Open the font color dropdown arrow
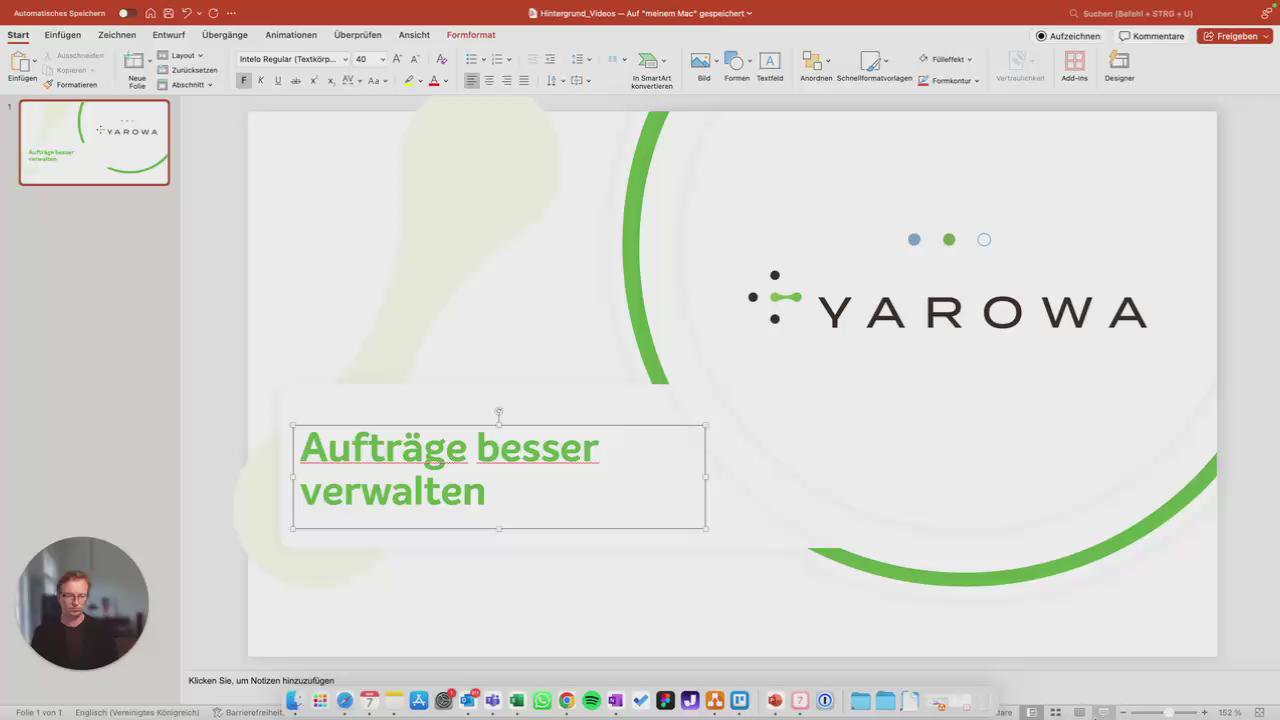Screen dimensions: 1280x720 (x=446, y=81)
